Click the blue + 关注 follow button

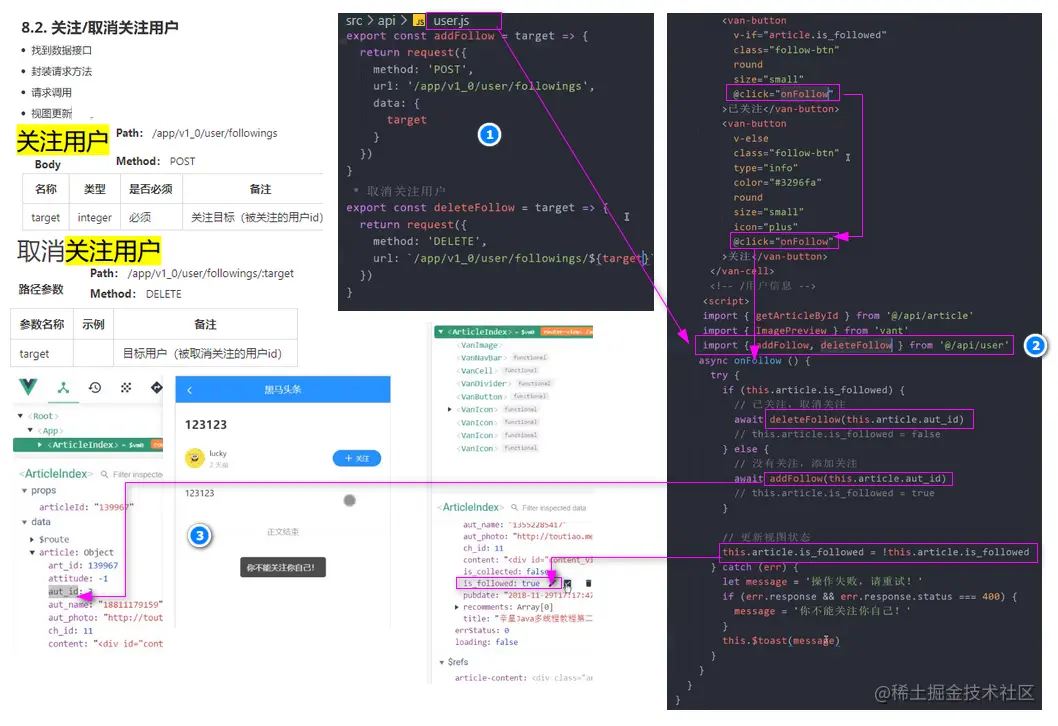tap(357, 458)
